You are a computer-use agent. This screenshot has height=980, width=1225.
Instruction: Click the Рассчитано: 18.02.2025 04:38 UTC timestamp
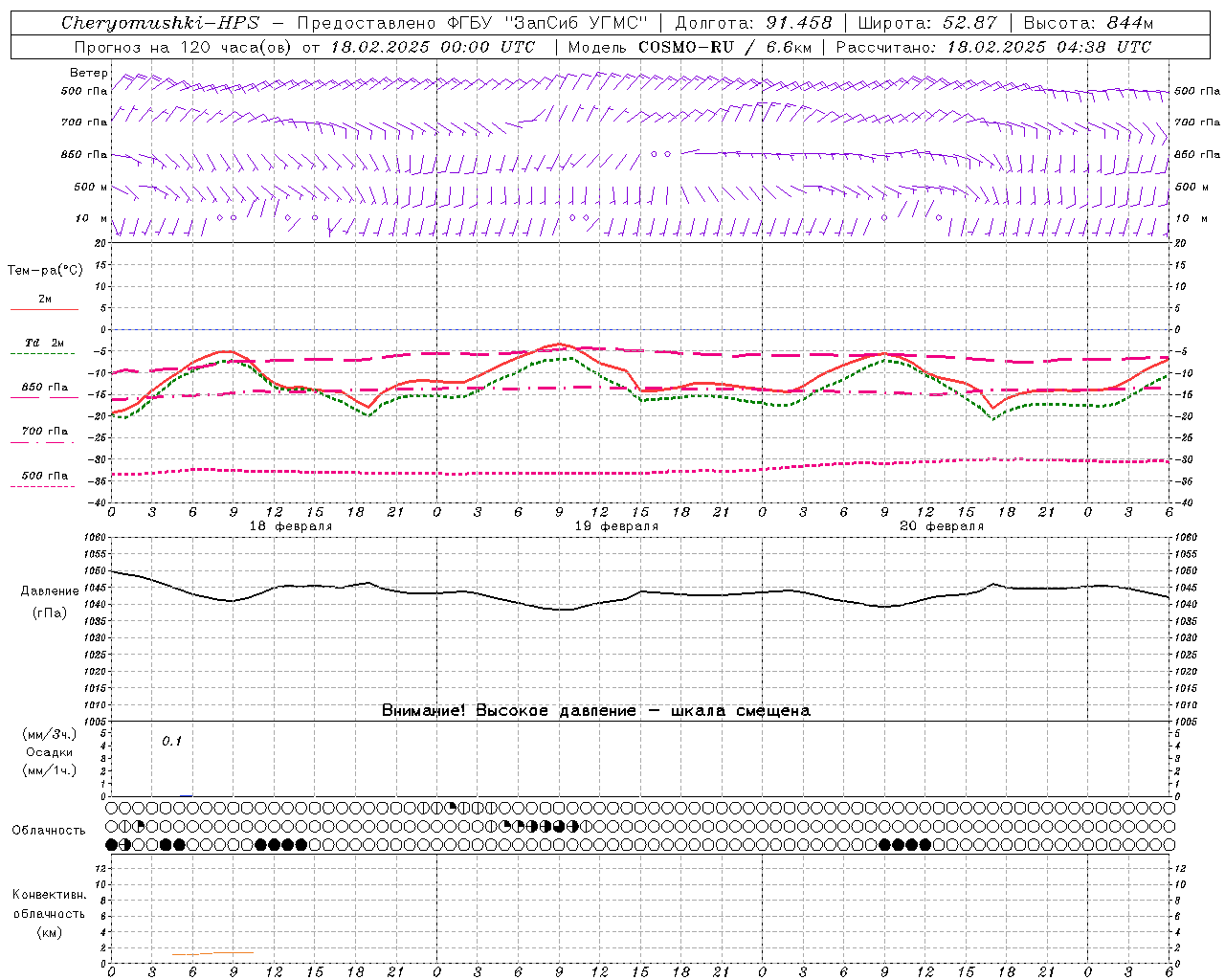pyautogui.click(x=993, y=47)
